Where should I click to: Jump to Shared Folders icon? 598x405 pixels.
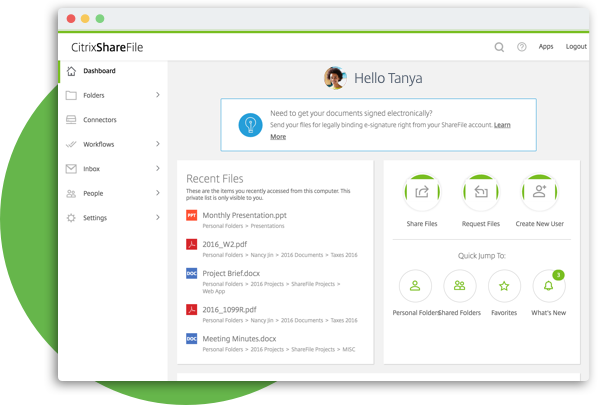tap(460, 286)
